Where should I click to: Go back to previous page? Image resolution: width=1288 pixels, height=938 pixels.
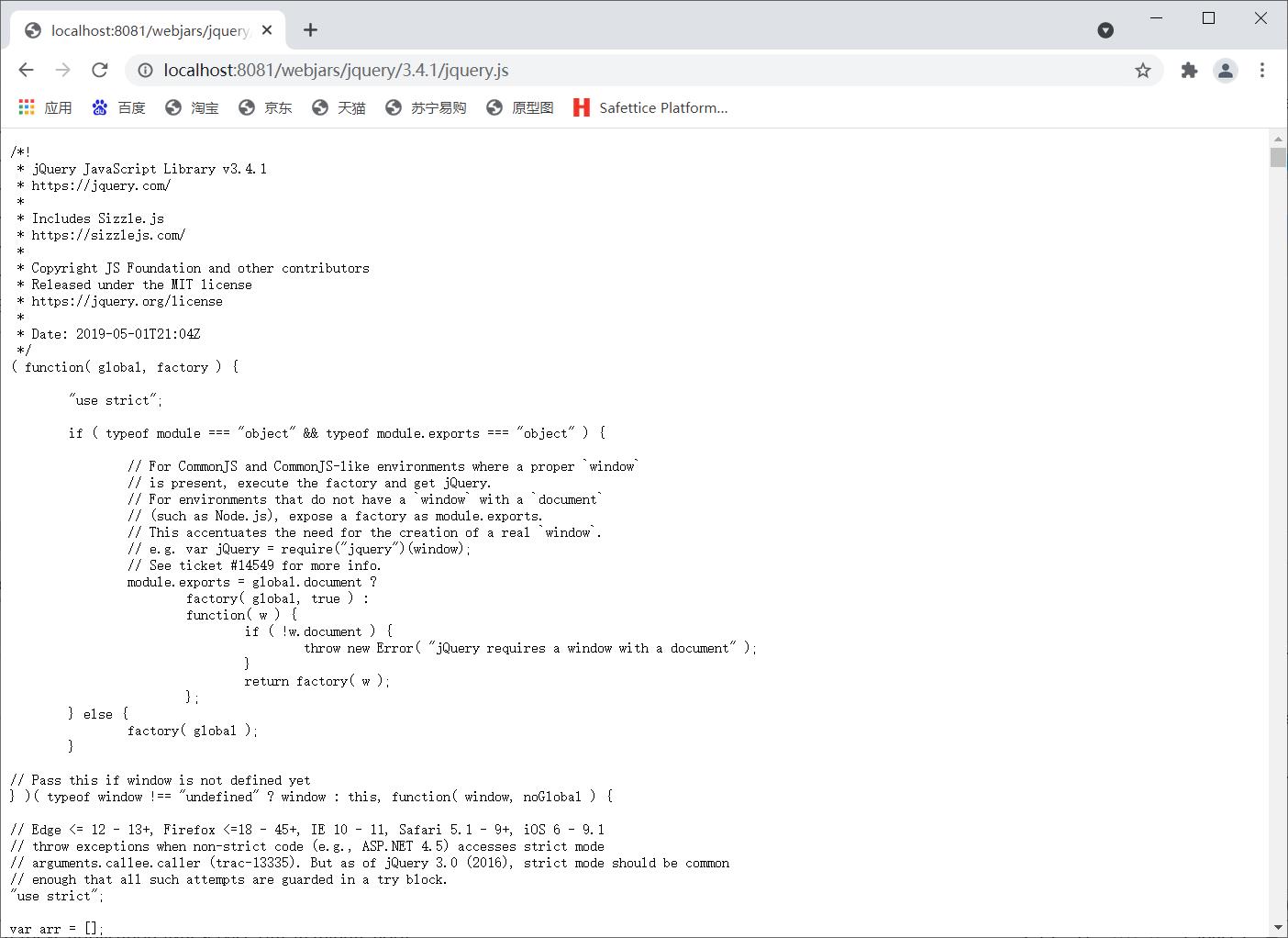(x=26, y=70)
